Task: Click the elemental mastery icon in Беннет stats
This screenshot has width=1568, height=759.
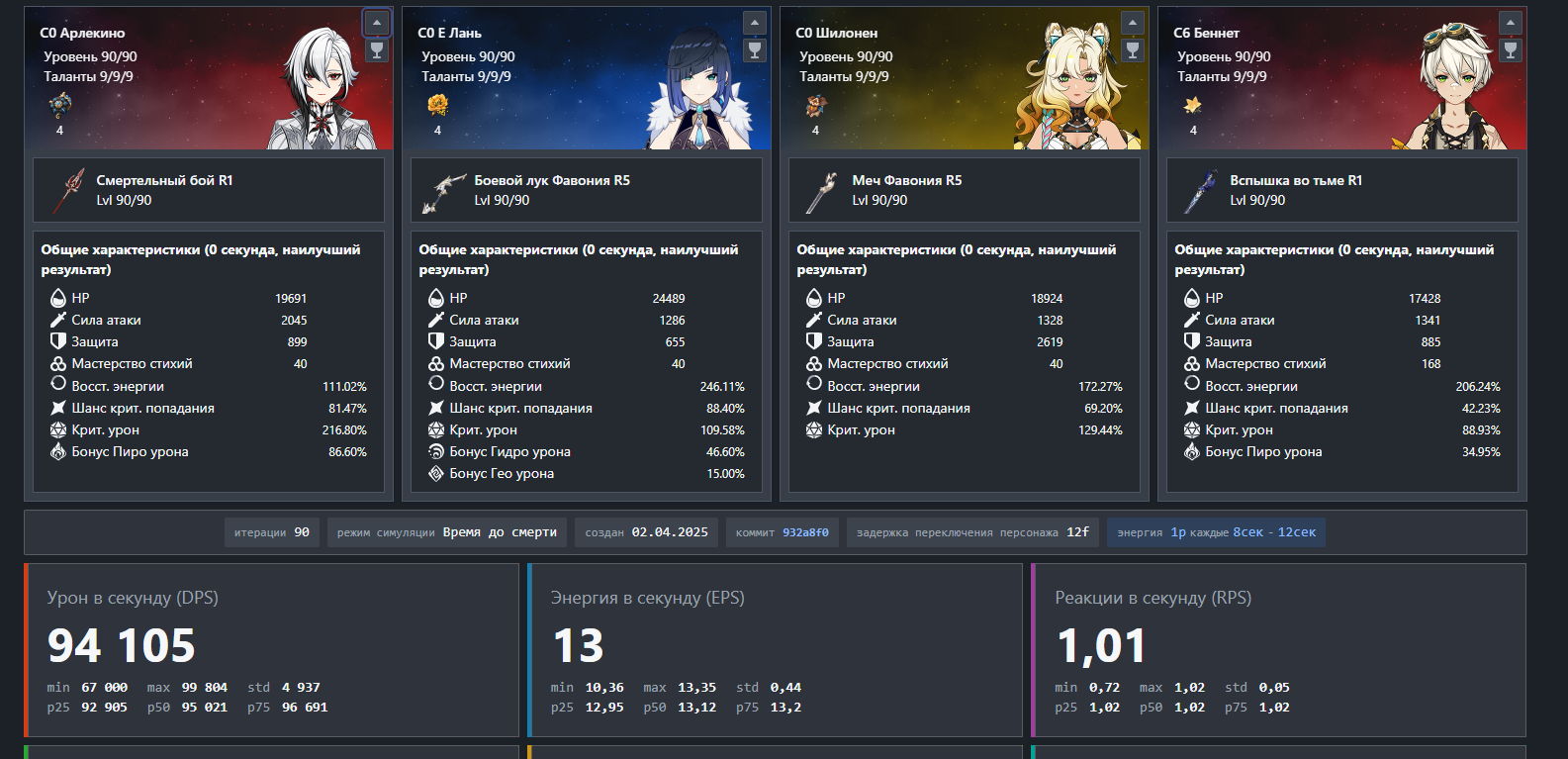Action: [x=1192, y=363]
